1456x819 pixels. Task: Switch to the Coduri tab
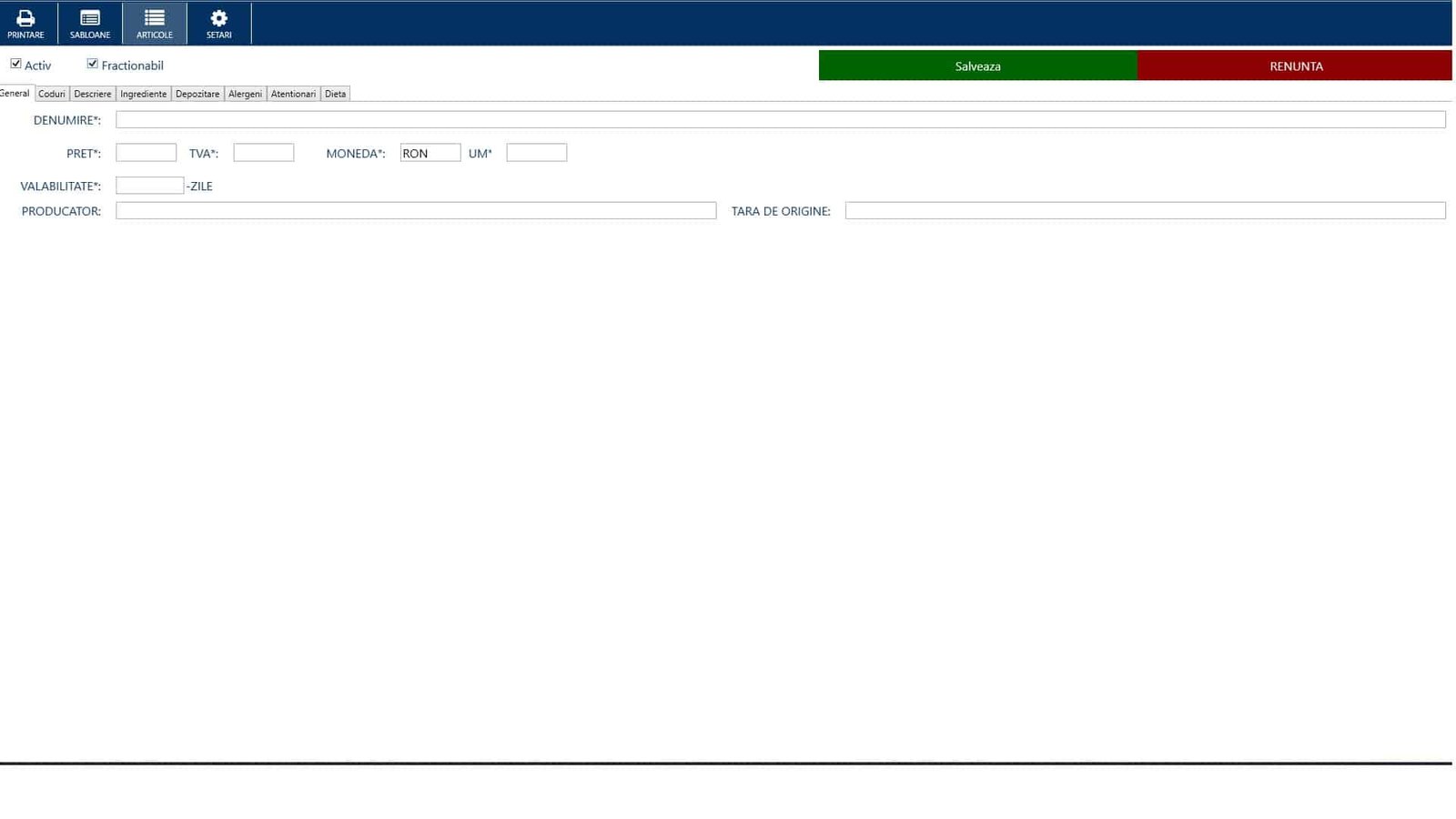(51, 93)
